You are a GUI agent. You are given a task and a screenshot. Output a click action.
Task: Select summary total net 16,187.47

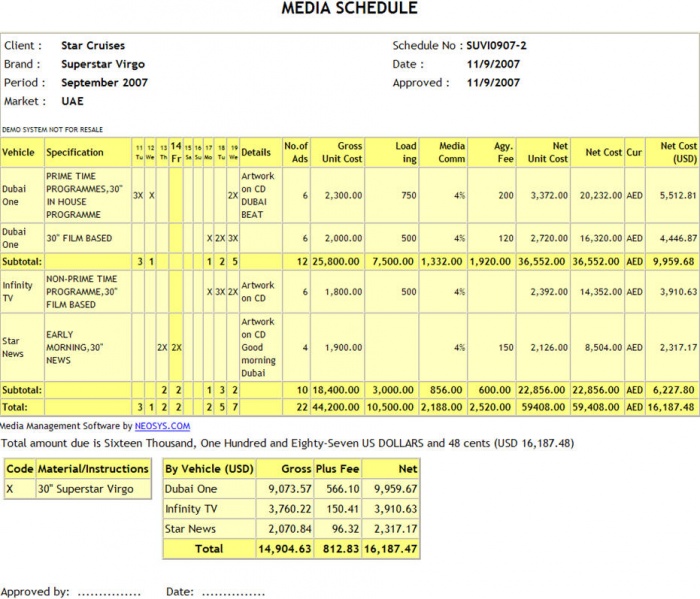(x=391, y=549)
